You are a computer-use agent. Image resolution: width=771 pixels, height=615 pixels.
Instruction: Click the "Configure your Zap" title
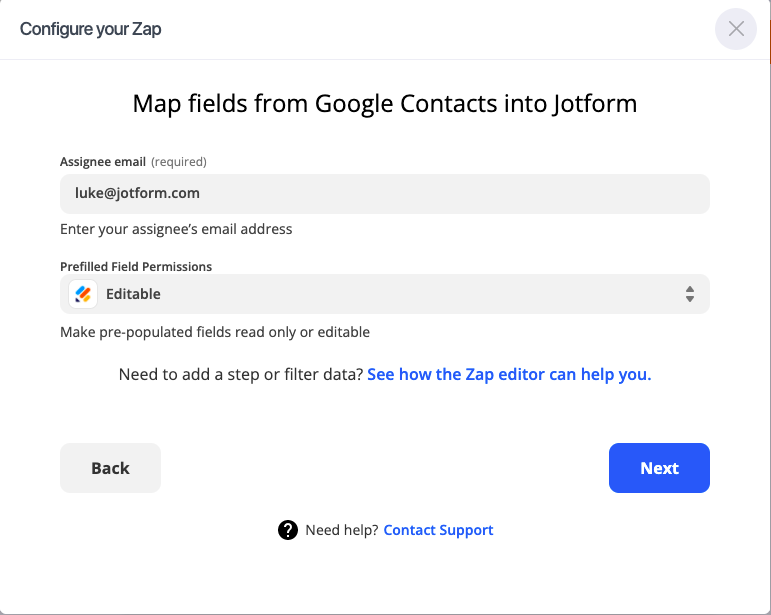pyautogui.click(x=90, y=29)
